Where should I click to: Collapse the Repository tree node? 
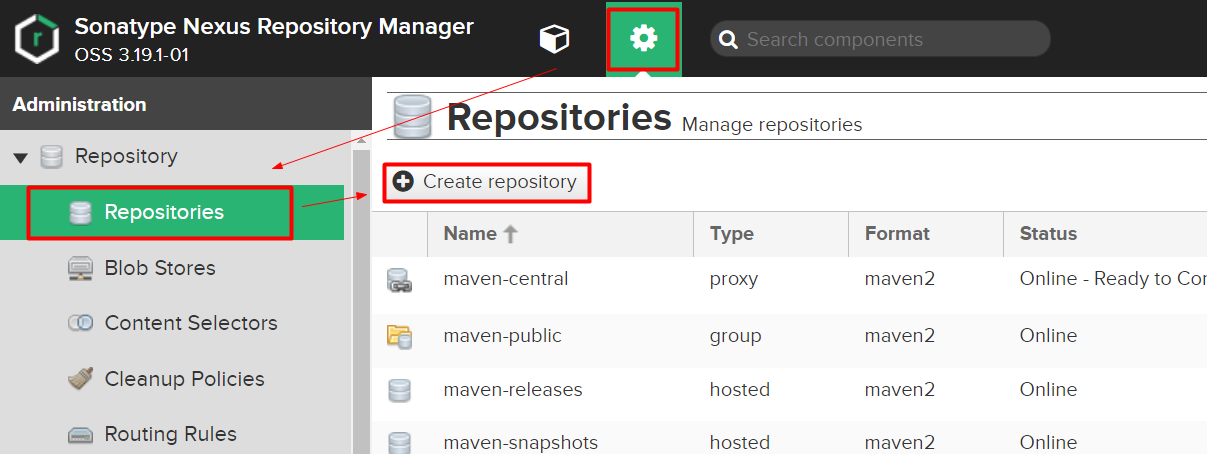point(20,158)
